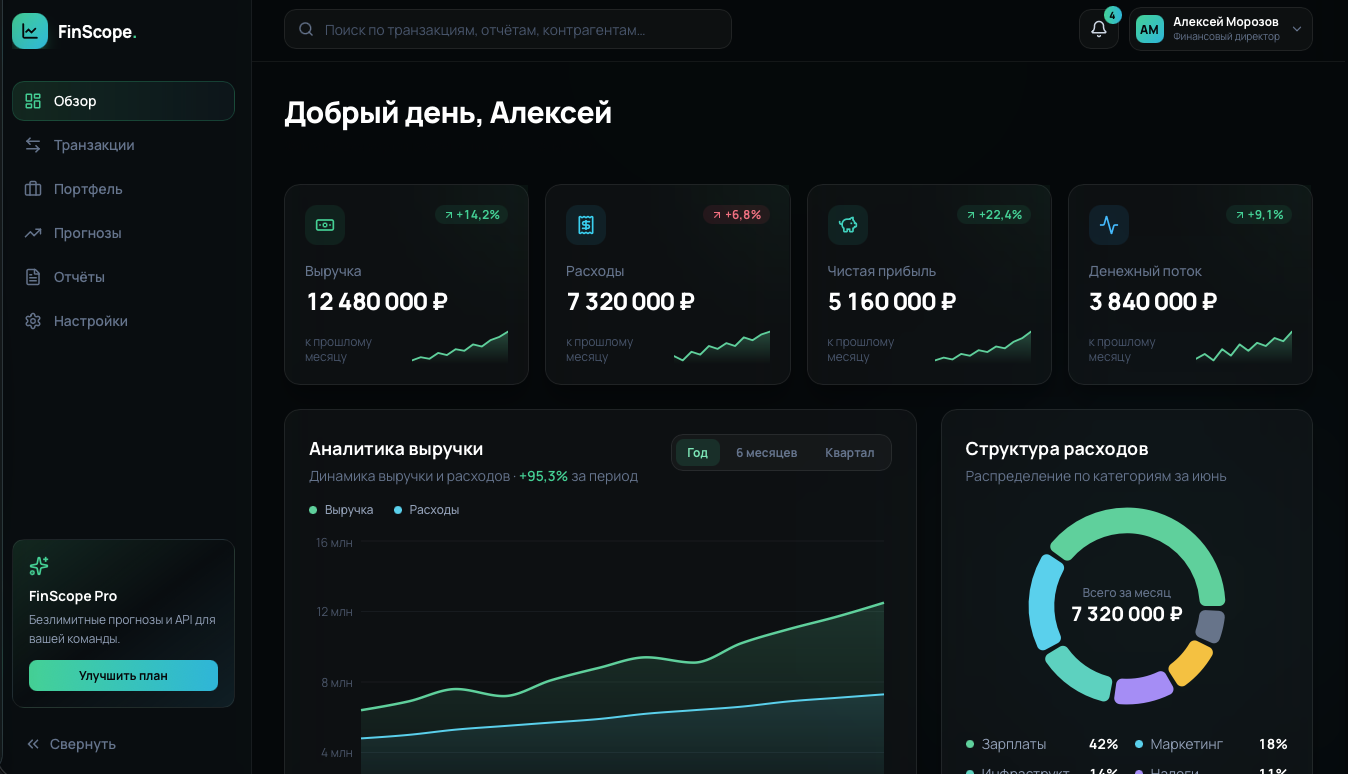1348x774 pixels.
Task: Switch chart to 6 месяцев
Action: (766, 453)
